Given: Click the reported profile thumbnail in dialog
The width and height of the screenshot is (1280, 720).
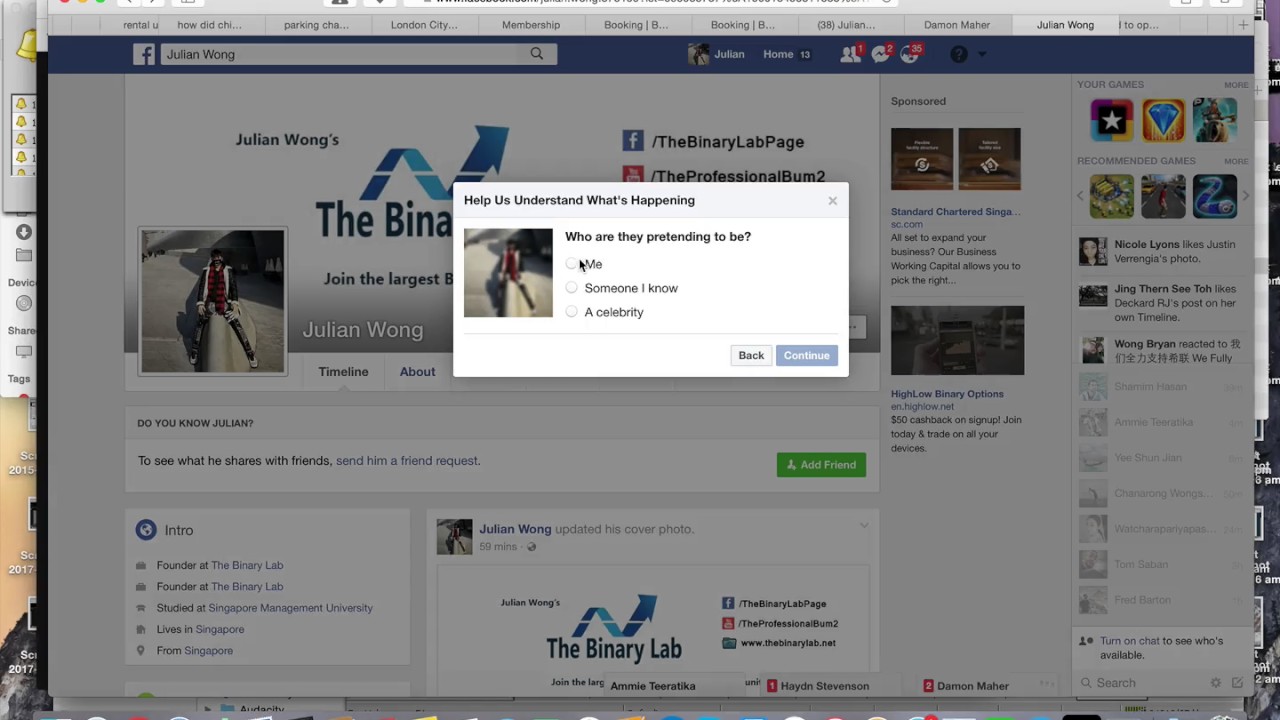Looking at the screenshot, I should (508, 273).
